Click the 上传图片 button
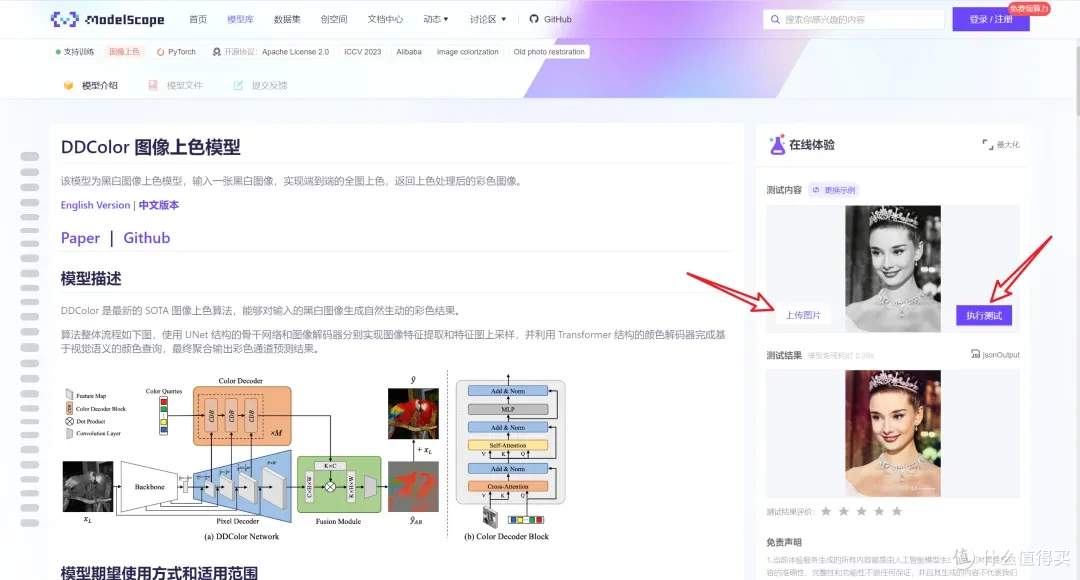This screenshot has height=580, width=1080. [x=803, y=315]
